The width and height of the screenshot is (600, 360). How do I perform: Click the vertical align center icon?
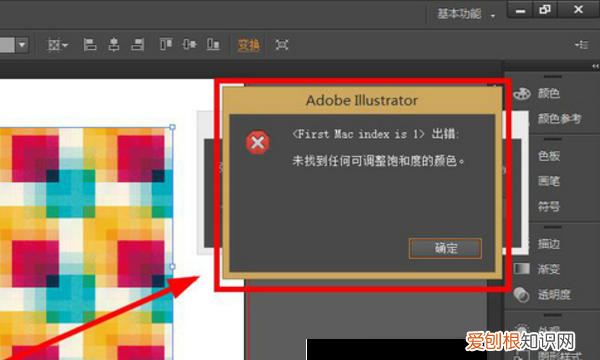coord(189,44)
